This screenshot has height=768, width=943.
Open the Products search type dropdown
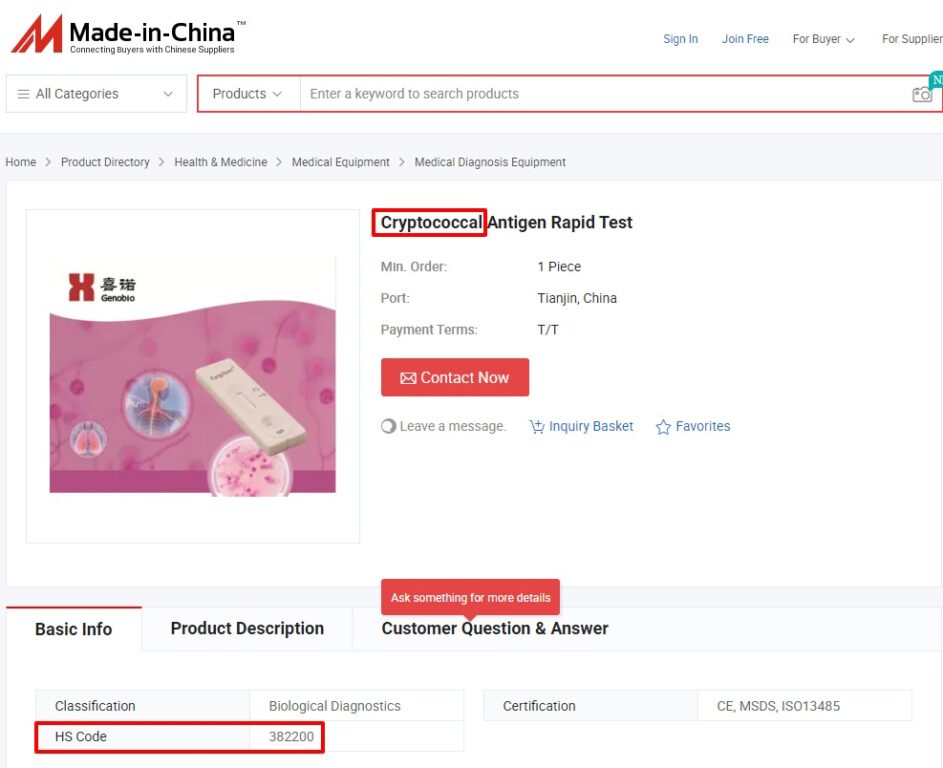248,94
